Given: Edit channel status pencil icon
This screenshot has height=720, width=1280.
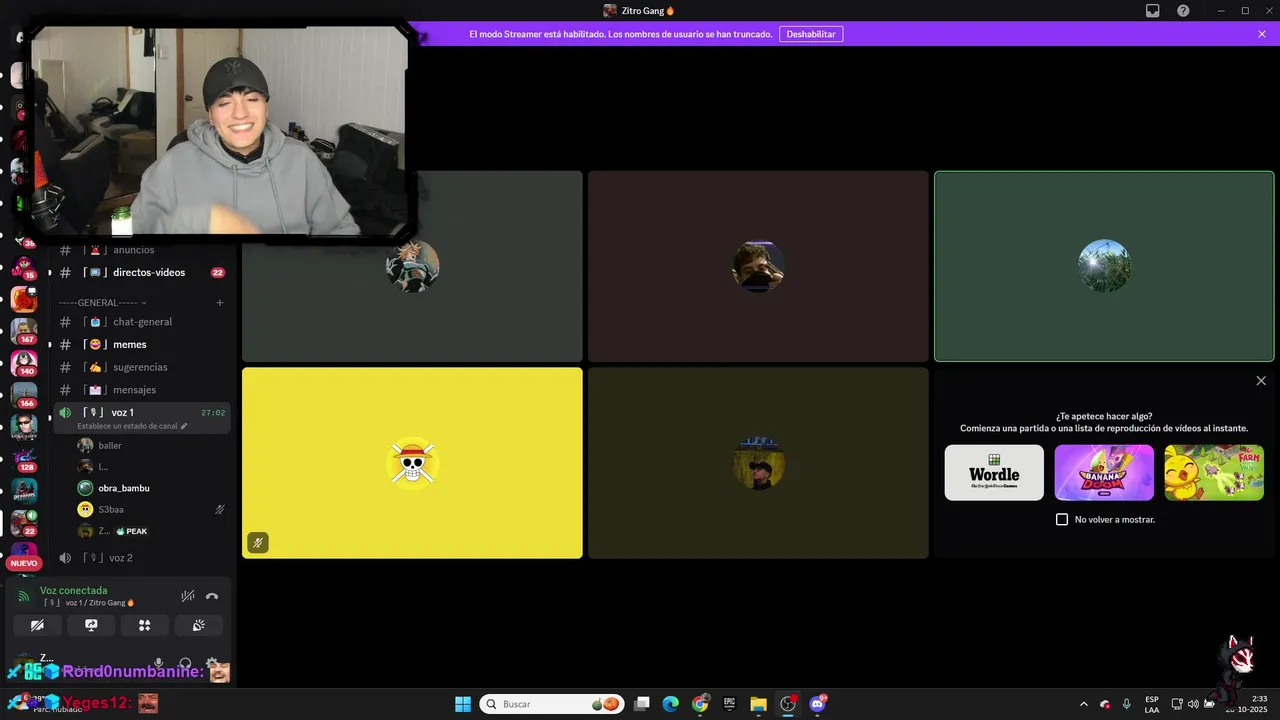Looking at the screenshot, I should [184, 426].
